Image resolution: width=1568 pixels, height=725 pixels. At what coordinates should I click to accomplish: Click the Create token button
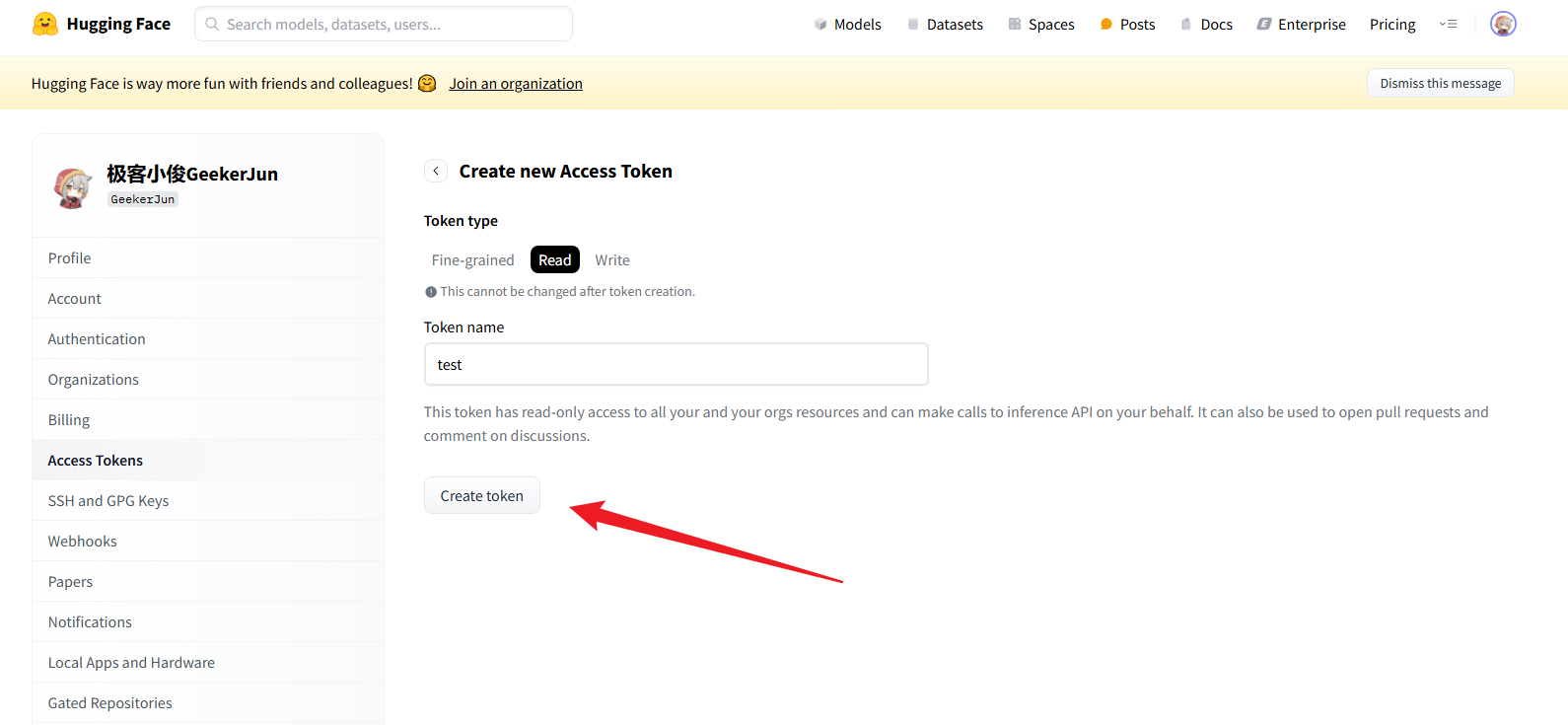coord(482,495)
